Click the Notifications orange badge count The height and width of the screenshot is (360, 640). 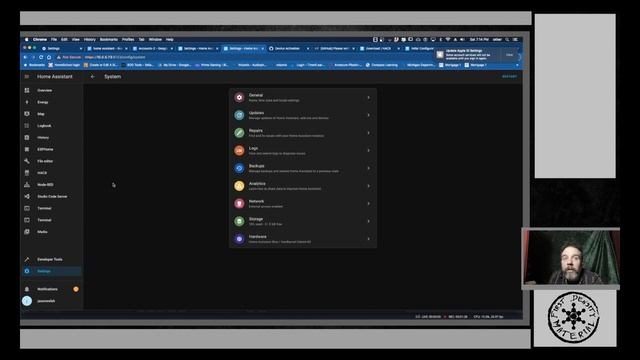76,289
